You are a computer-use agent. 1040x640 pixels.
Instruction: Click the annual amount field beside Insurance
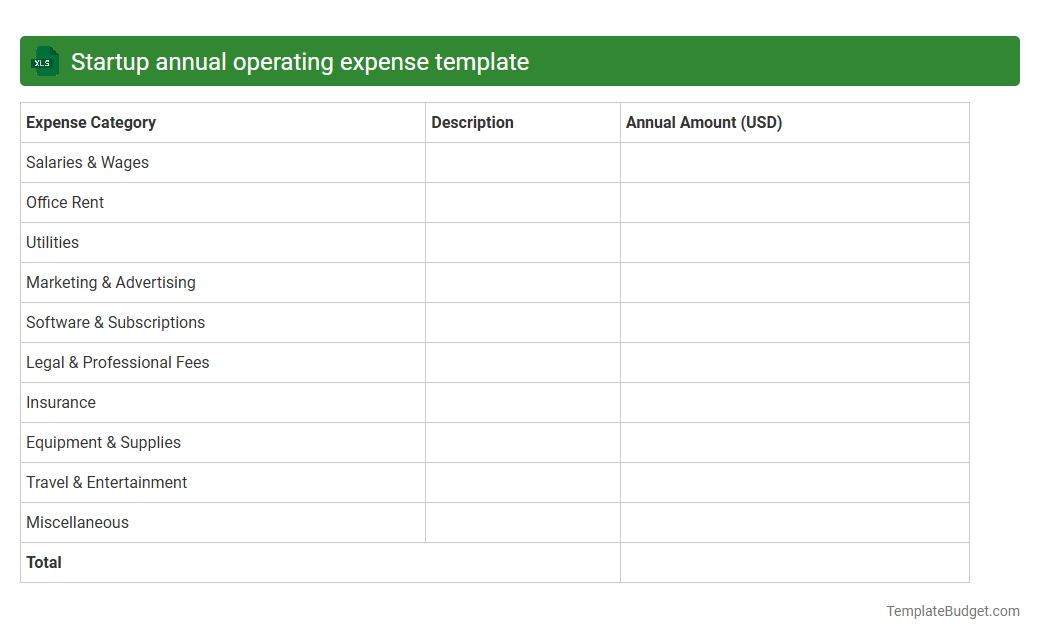coord(794,402)
